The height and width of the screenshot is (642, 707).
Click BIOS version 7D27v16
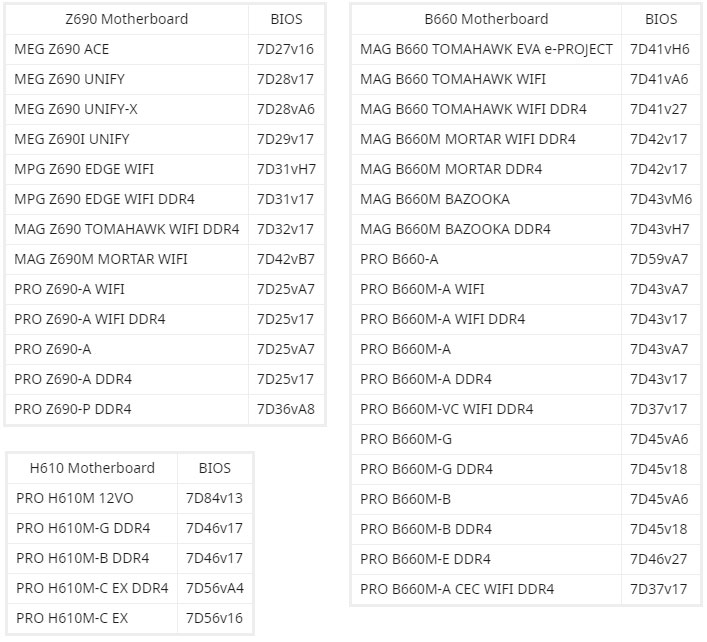tap(285, 49)
